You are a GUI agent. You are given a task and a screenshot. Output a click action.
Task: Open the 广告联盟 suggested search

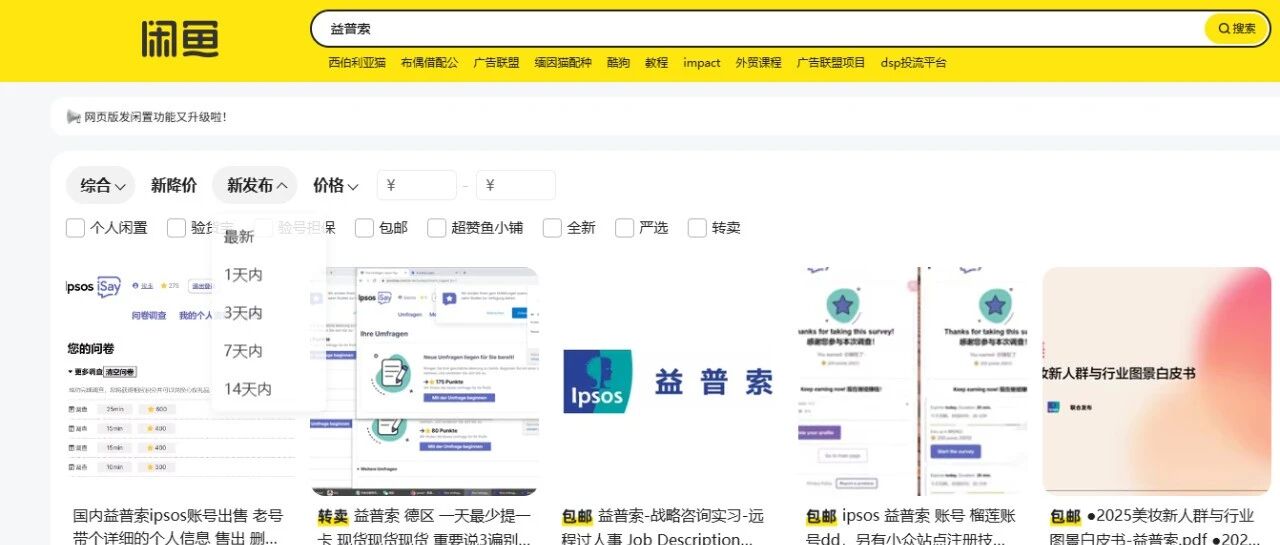(496, 62)
